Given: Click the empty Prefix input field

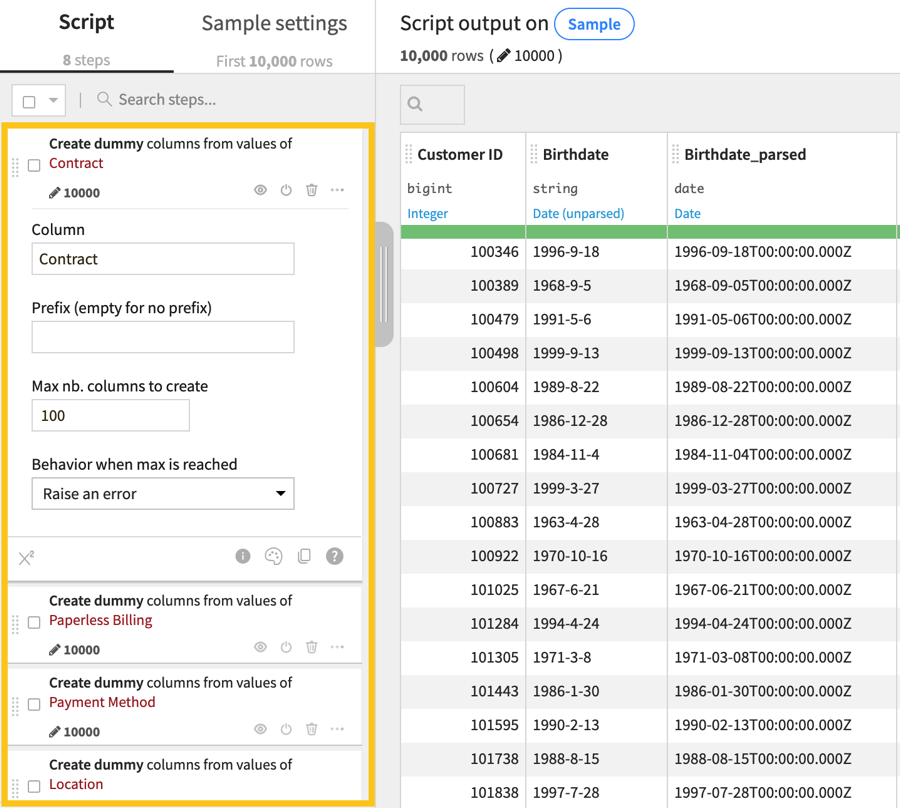Looking at the screenshot, I should click(x=163, y=337).
